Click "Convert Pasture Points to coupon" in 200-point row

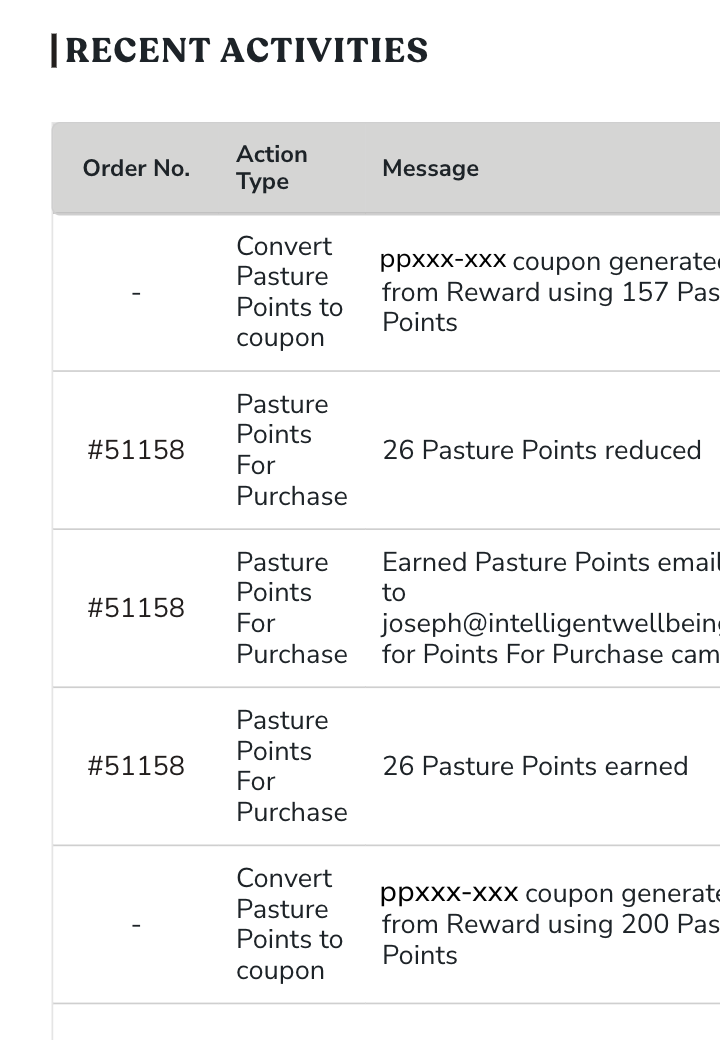pos(289,924)
